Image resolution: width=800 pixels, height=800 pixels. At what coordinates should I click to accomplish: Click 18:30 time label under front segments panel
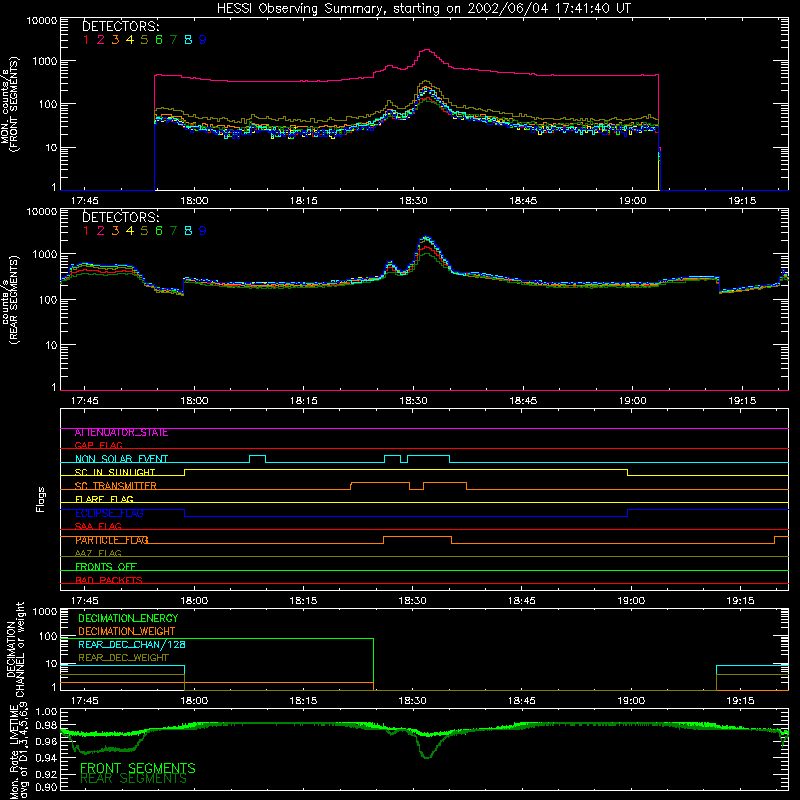point(413,201)
